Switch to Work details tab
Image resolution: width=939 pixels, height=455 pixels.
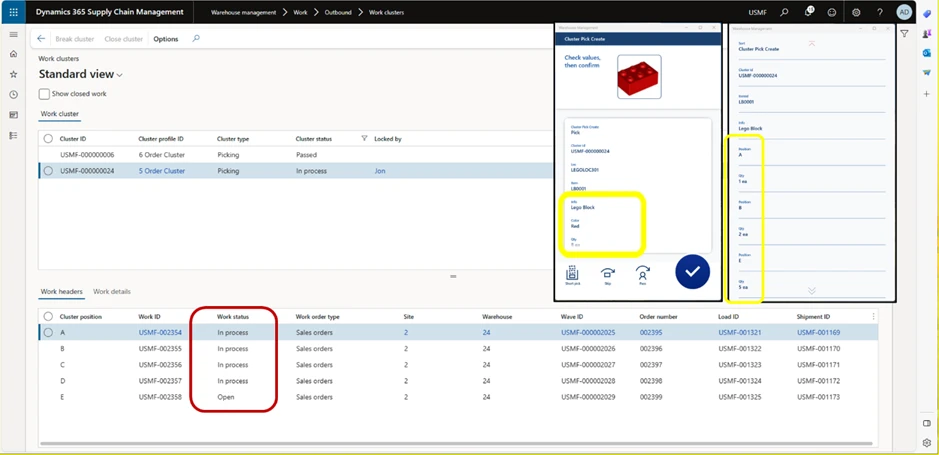click(112, 292)
